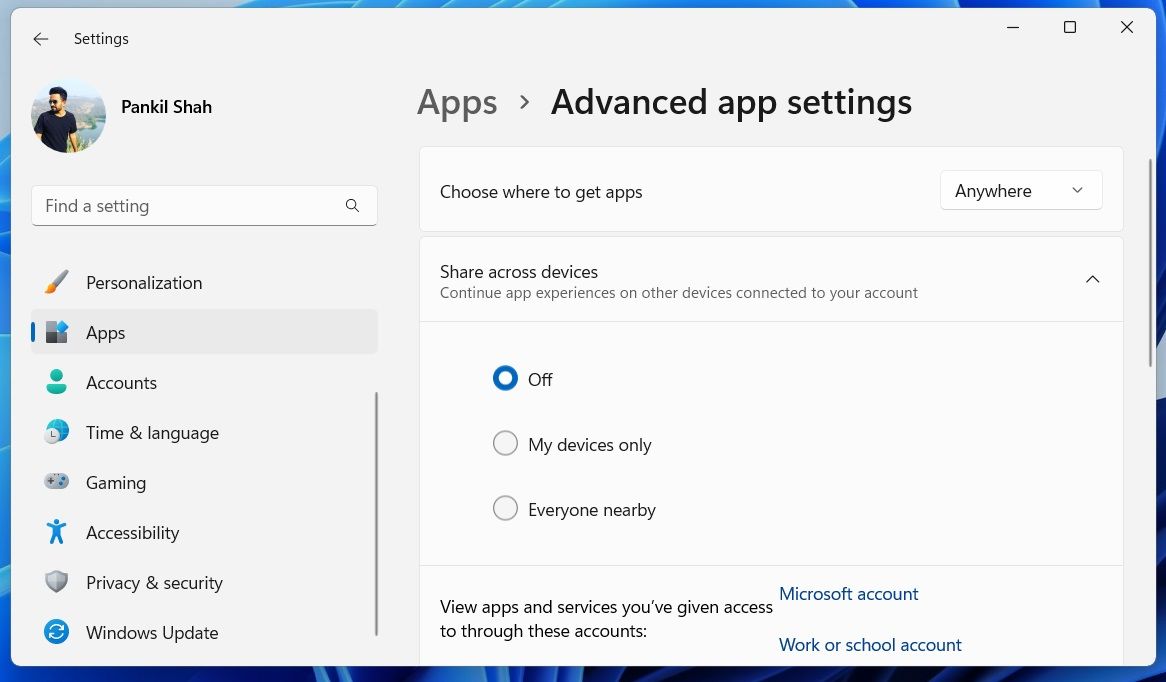Image resolution: width=1166 pixels, height=682 pixels.
Task: Click the Gaming controller icon
Action: pos(57,482)
